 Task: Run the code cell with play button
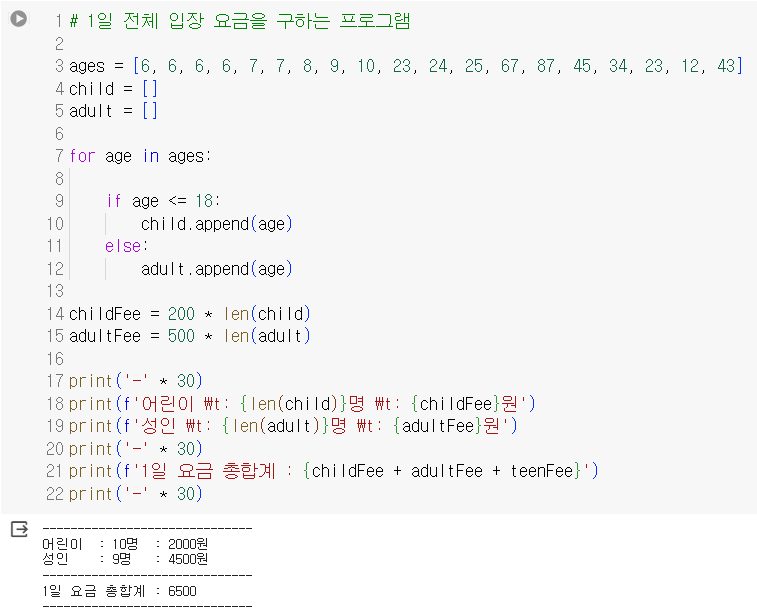pyautogui.click(x=19, y=19)
